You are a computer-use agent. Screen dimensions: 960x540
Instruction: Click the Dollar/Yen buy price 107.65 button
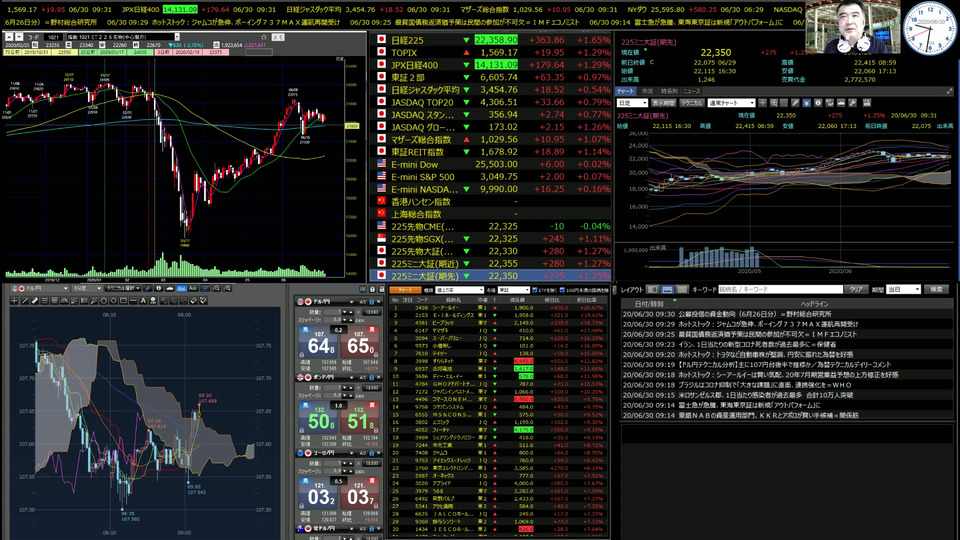coord(359,343)
